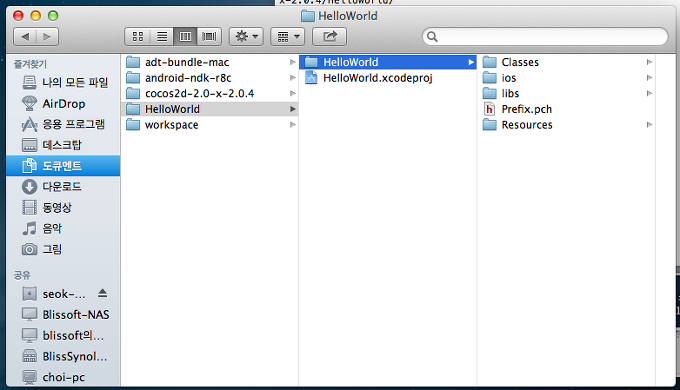Select Documents (도큐멘트) in sidebar
The image size is (680, 390).
click(63, 166)
